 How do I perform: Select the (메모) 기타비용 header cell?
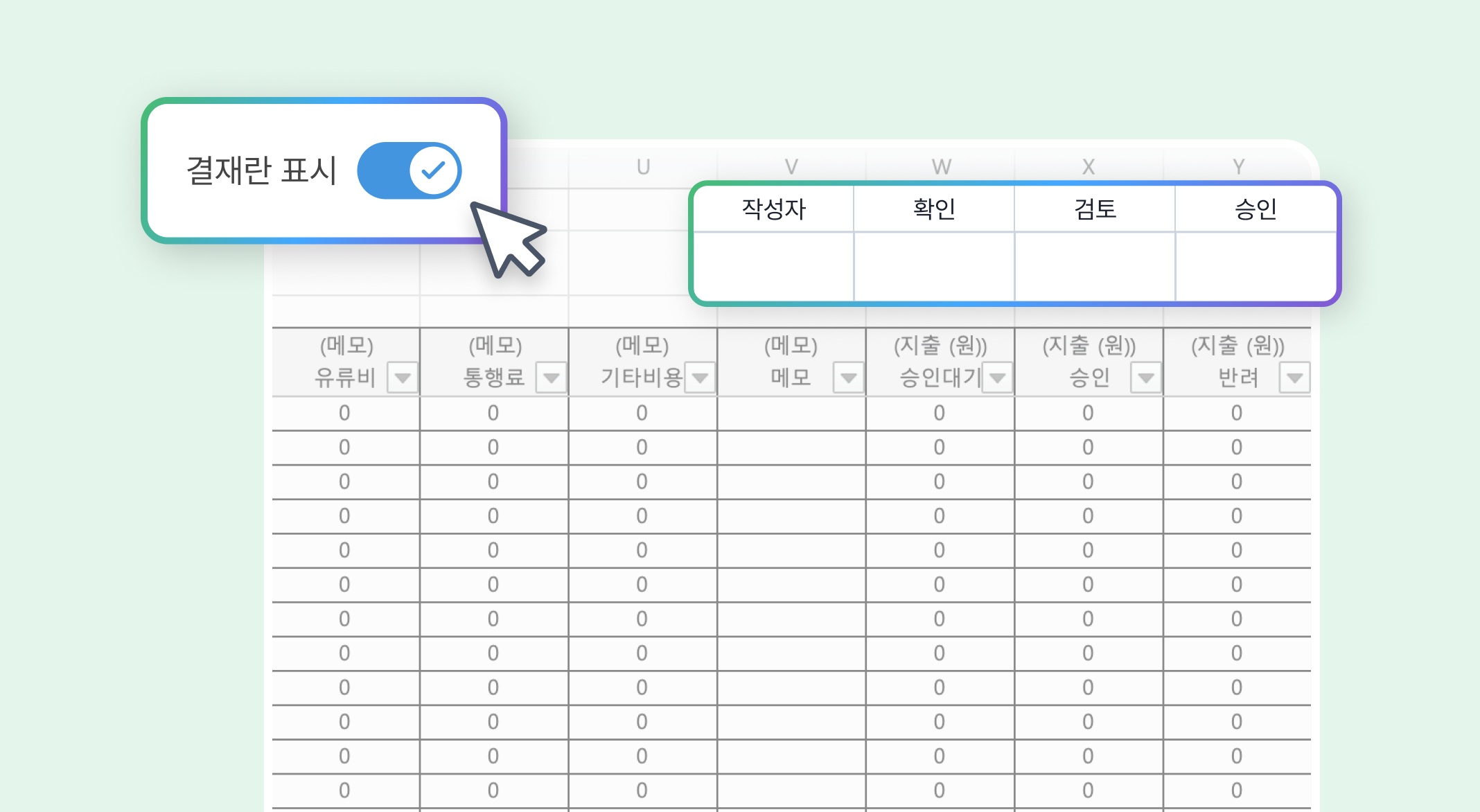tap(643, 362)
